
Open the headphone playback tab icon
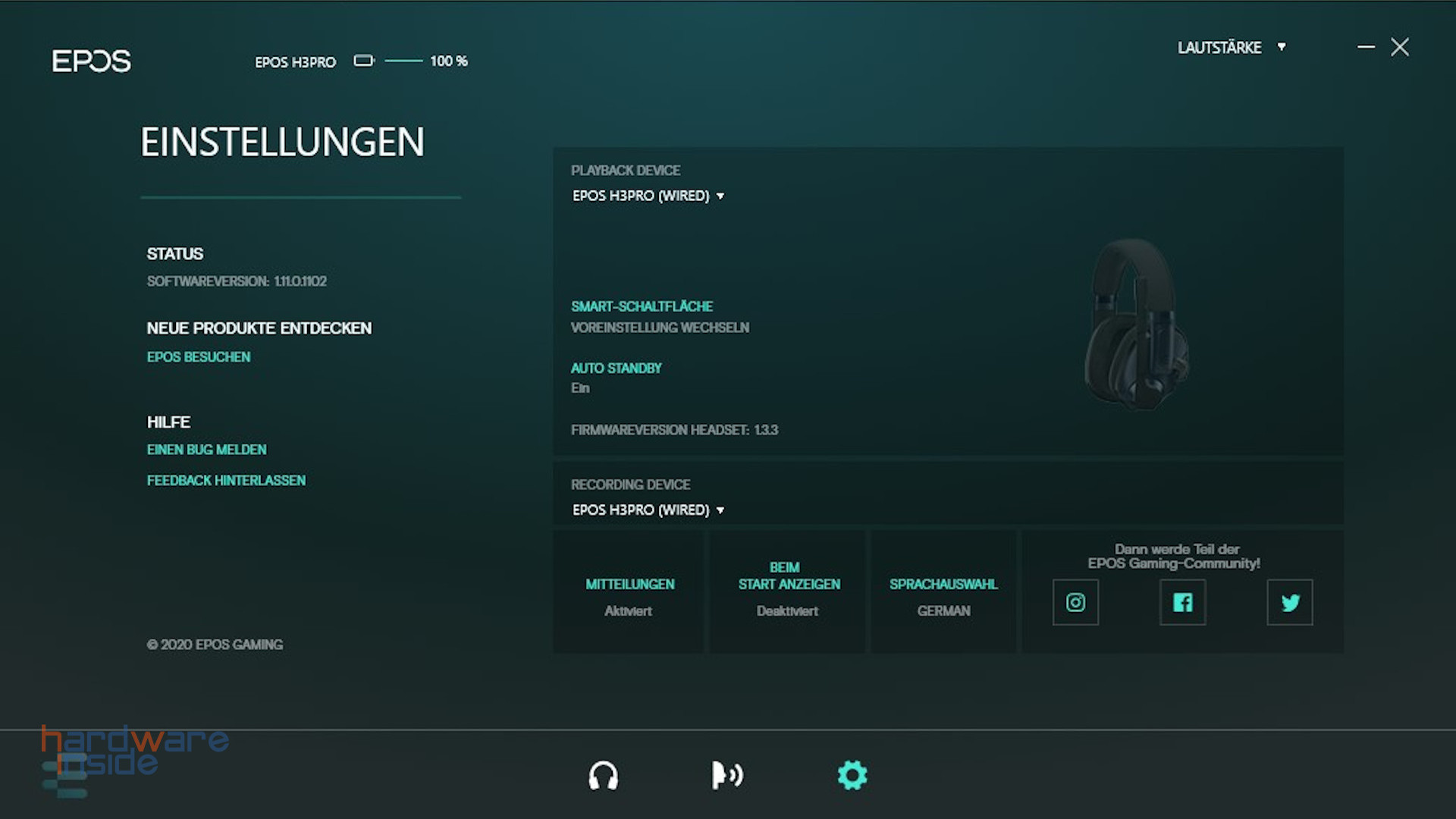603,776
